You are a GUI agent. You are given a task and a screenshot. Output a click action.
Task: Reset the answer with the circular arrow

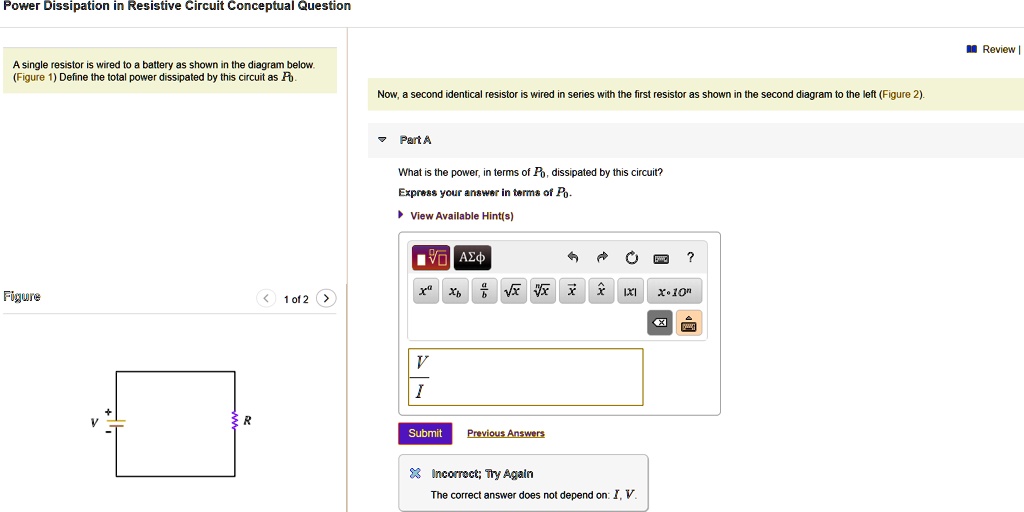point(631,258)
